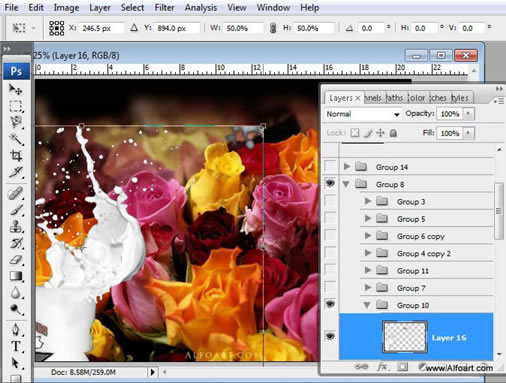This screenshot has height=383, width=506.
Task: Open the Opacity slider arrow
Action: 468,114
